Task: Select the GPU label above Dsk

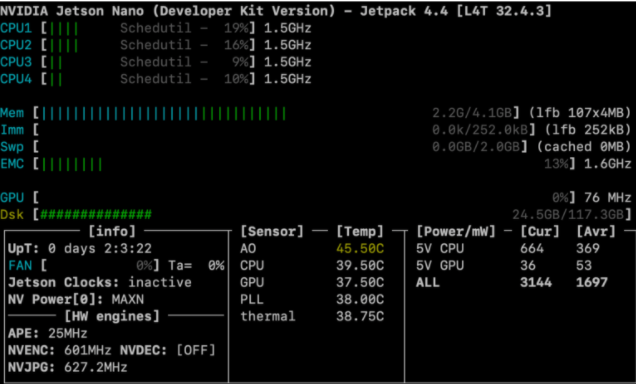Action: [x=12, y=197]
